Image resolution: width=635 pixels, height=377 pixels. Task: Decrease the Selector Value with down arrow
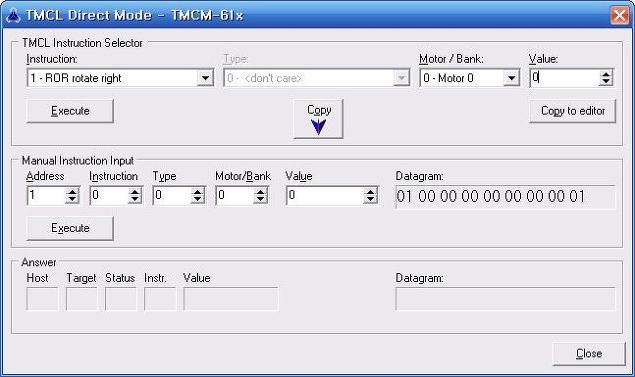[x=606, y=81]
